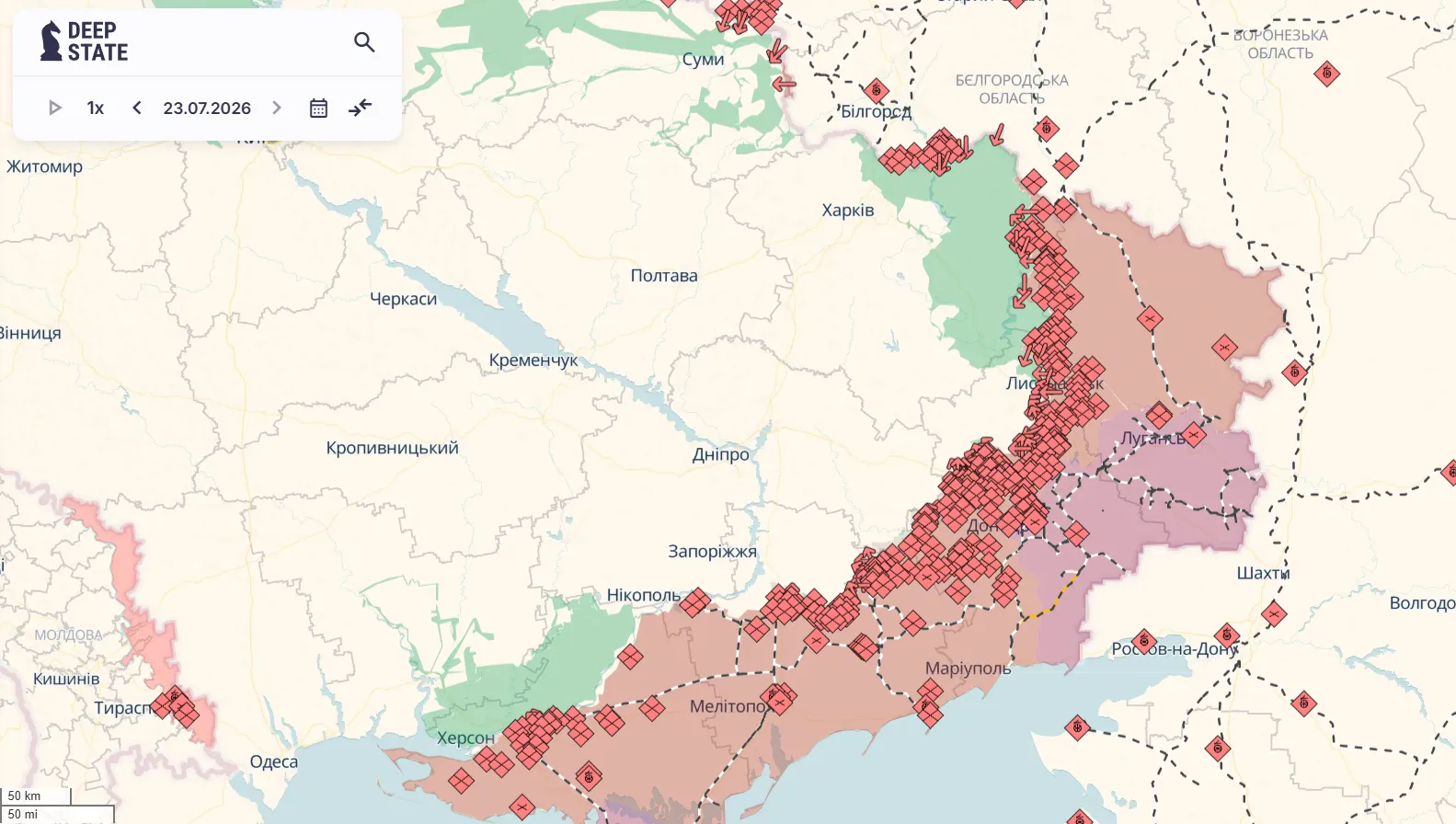Click the Дніпро city label
The height and width of the screenshot is (824, 1456).
pos(721,454)
